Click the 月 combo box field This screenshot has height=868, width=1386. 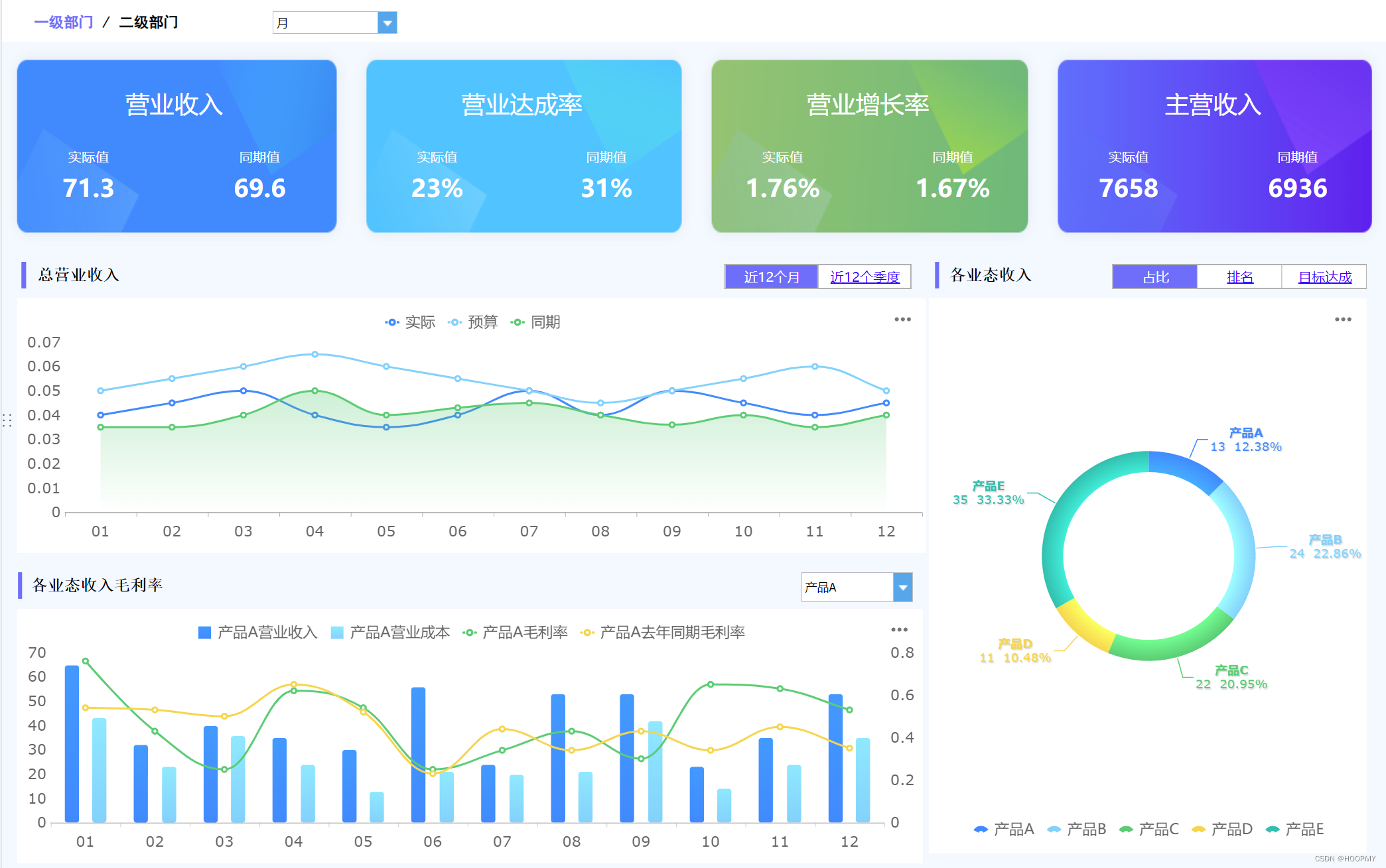point(325,23)
